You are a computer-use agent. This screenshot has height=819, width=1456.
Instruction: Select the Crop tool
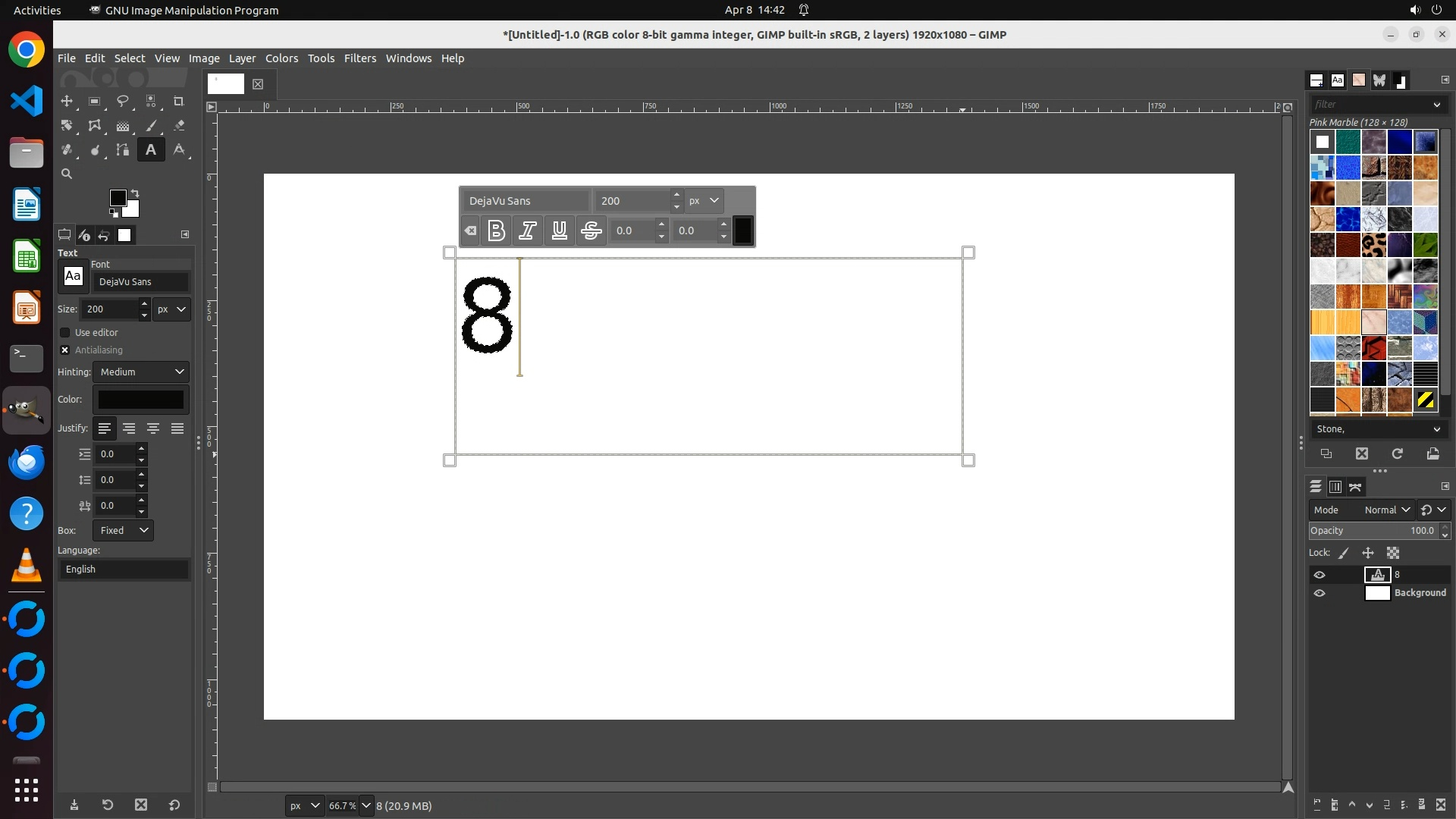pyautogui.click(x=179, y=102)
